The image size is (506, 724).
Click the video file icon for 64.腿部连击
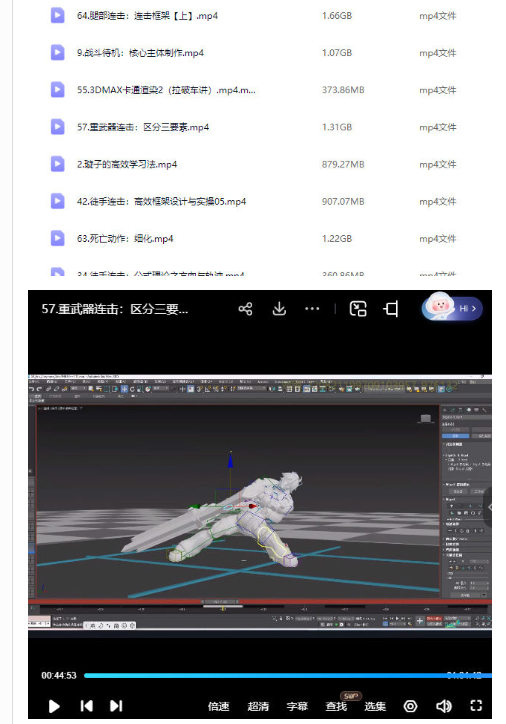click(x=57, y=15)
